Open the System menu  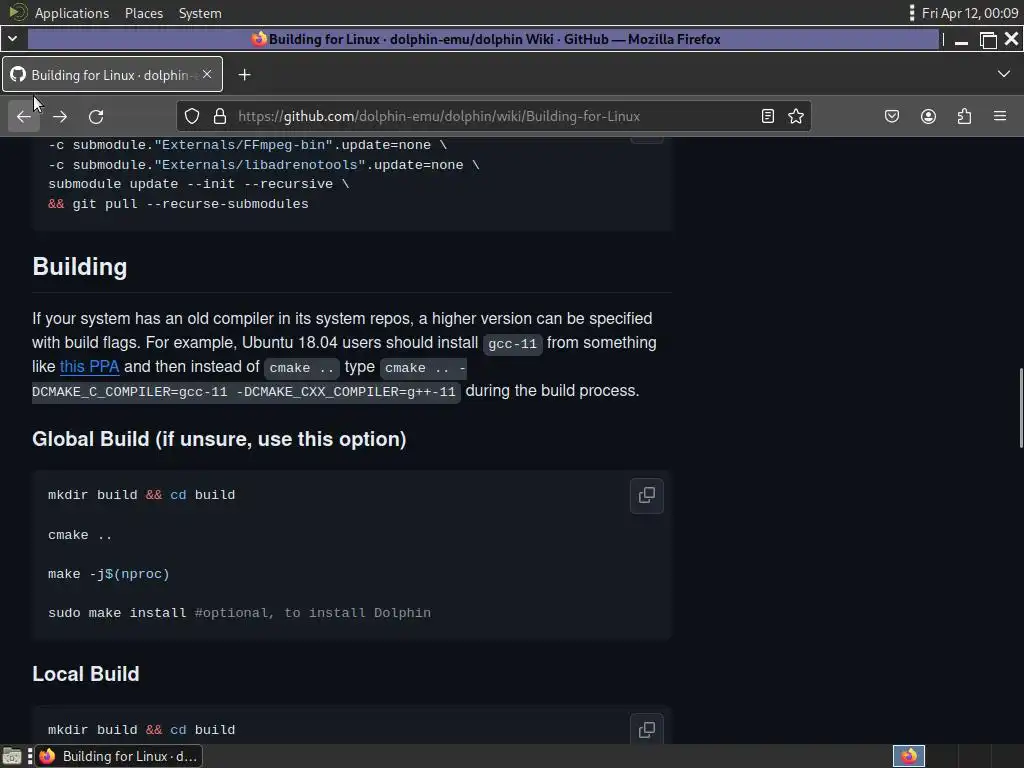click(x=200, y=13)
